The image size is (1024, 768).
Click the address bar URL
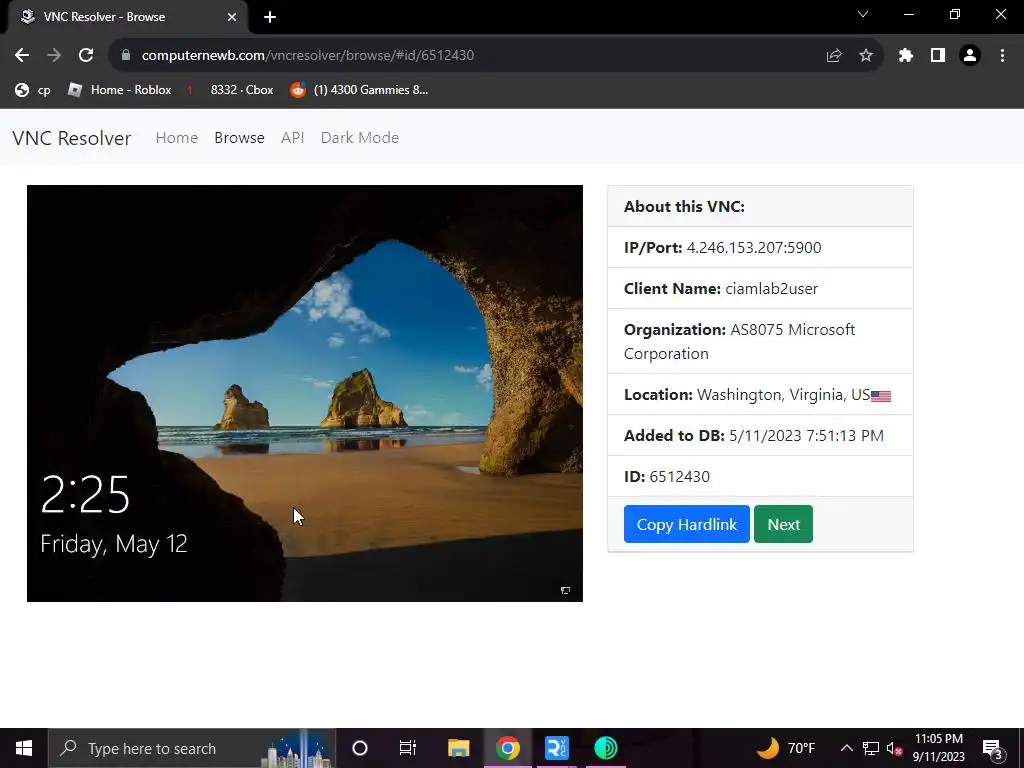(x=308, y=56)
